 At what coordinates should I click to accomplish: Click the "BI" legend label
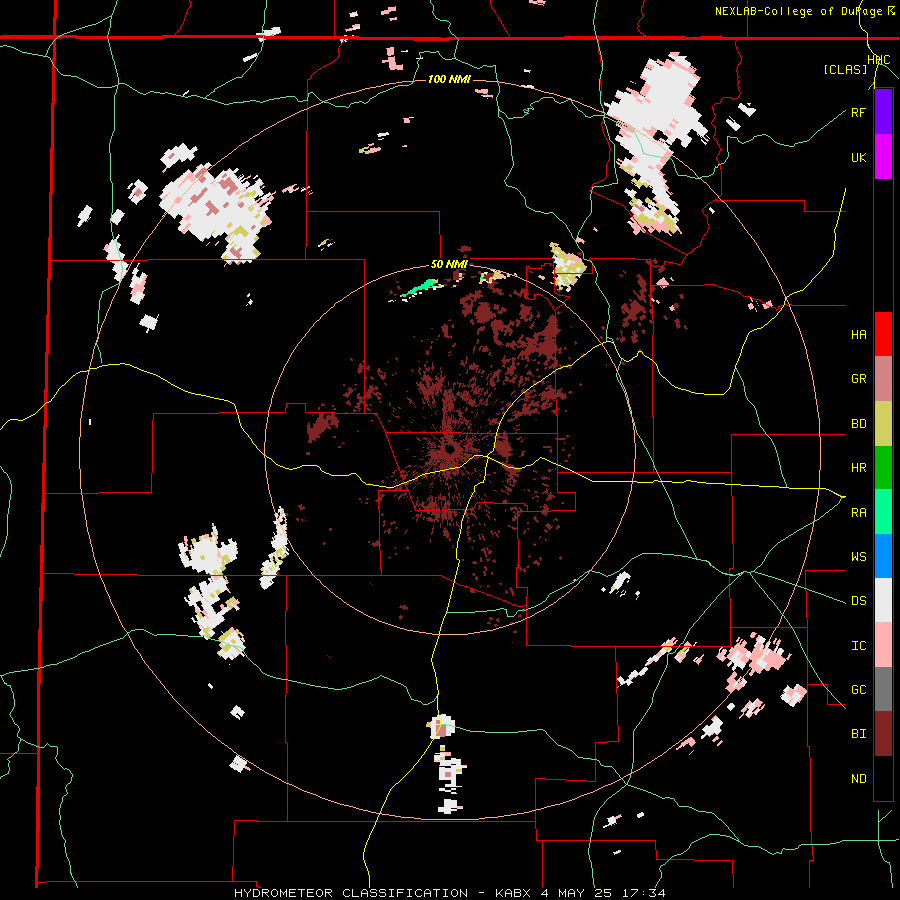click(x=858, y=734)
